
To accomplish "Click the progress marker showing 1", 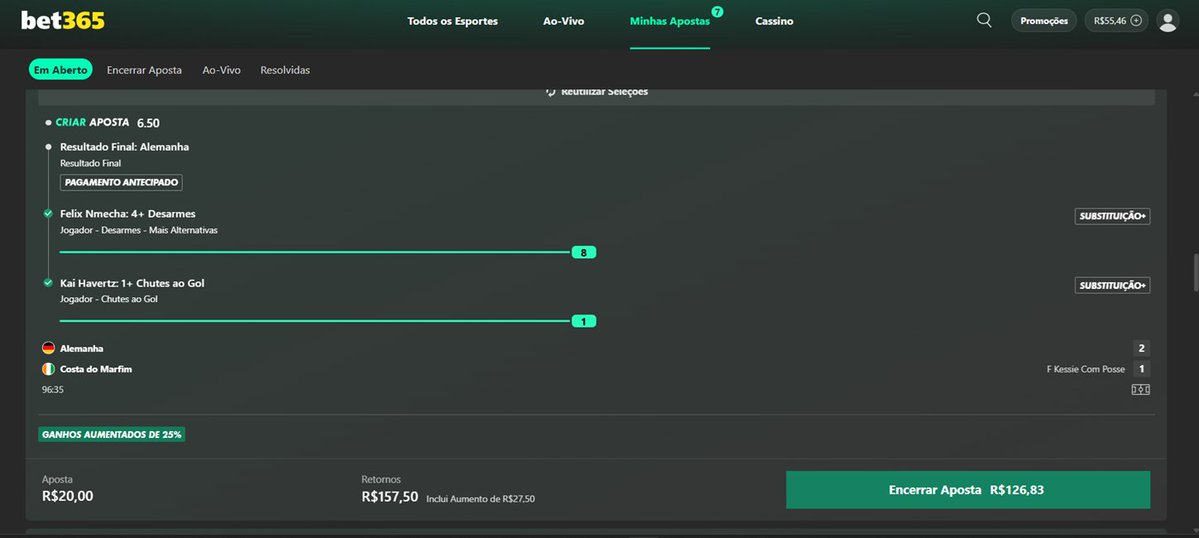I will 583,322.
